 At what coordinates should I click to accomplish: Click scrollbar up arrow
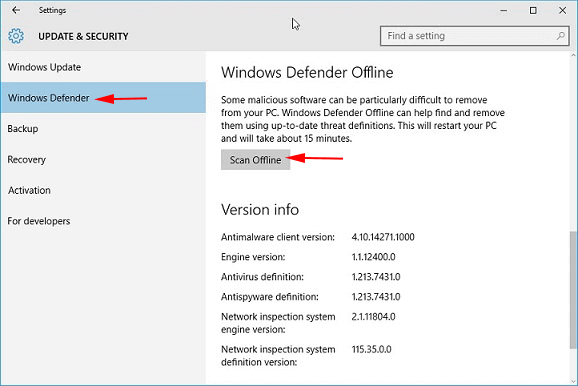pos(573,56)
